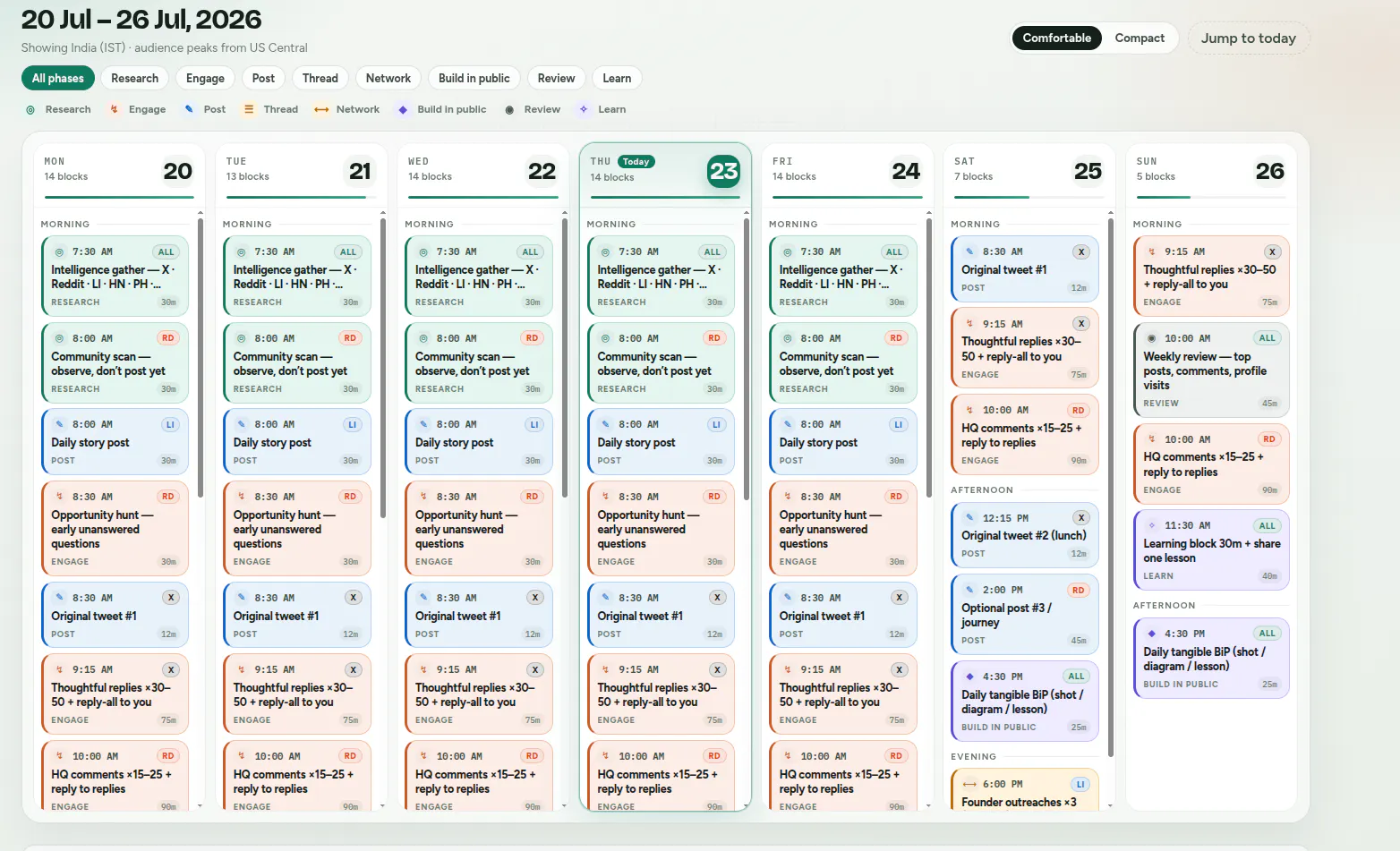Click the Build in public diamond icon

coord(403,110)
